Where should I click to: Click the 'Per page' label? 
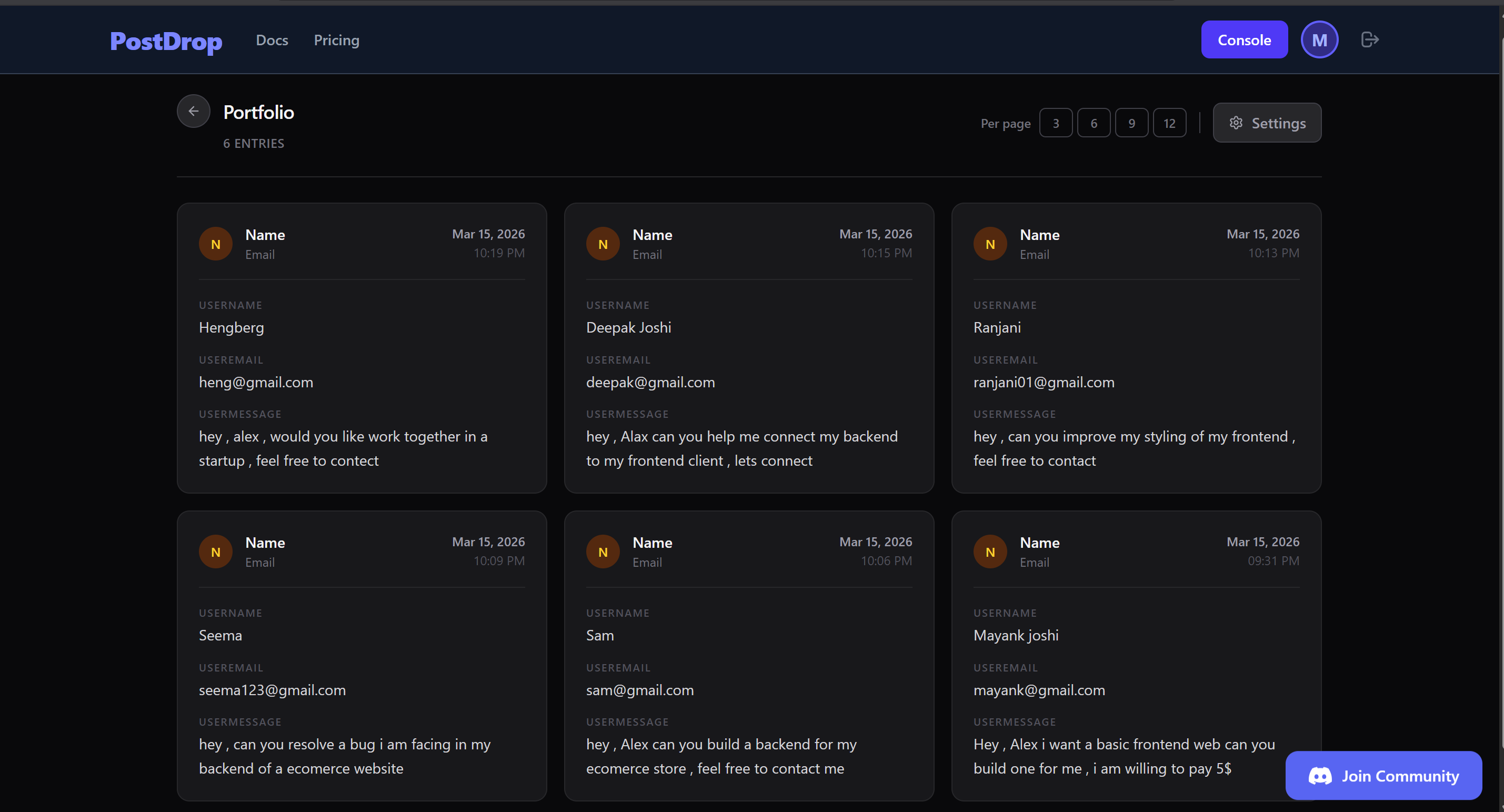(1006, 124)
